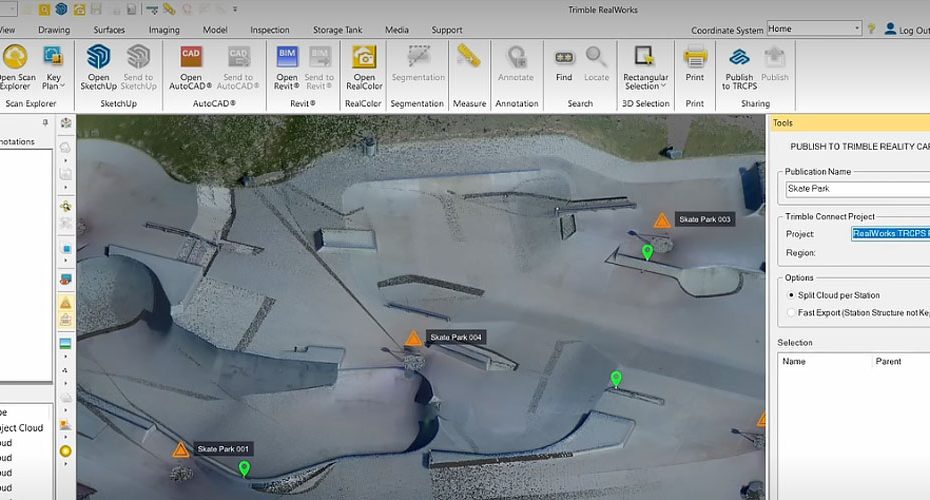Click the green pin beside Skate Park 001
This screenshot has width=930, height=500.
point(244,469)
